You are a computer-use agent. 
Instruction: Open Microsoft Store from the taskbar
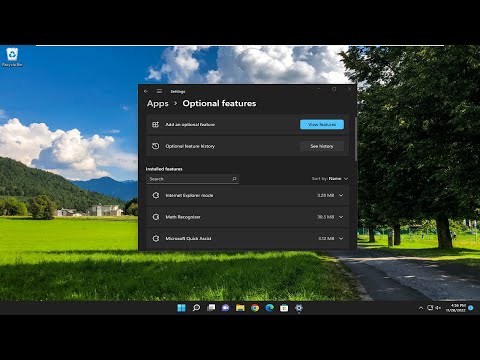pyautogui.click(x=284, y=308)
